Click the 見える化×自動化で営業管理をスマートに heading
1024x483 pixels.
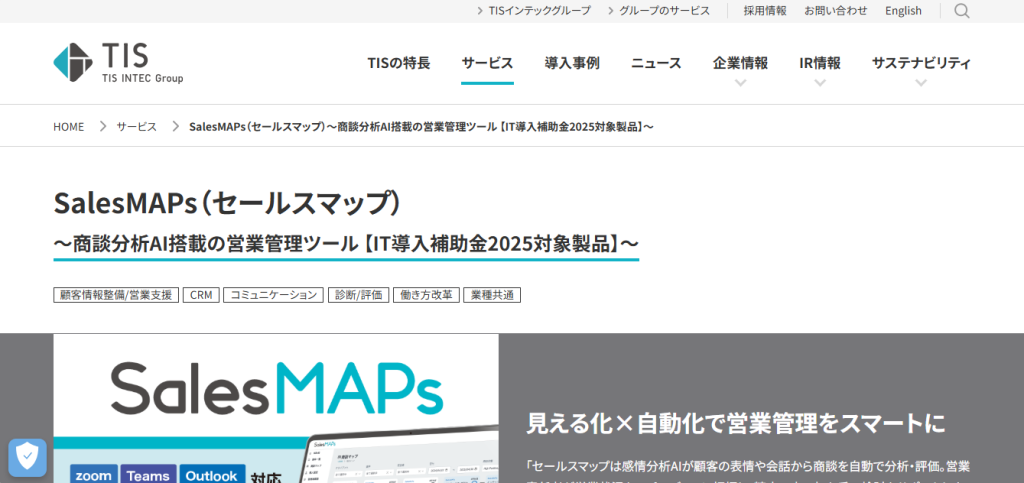click(x=736, y=424)
